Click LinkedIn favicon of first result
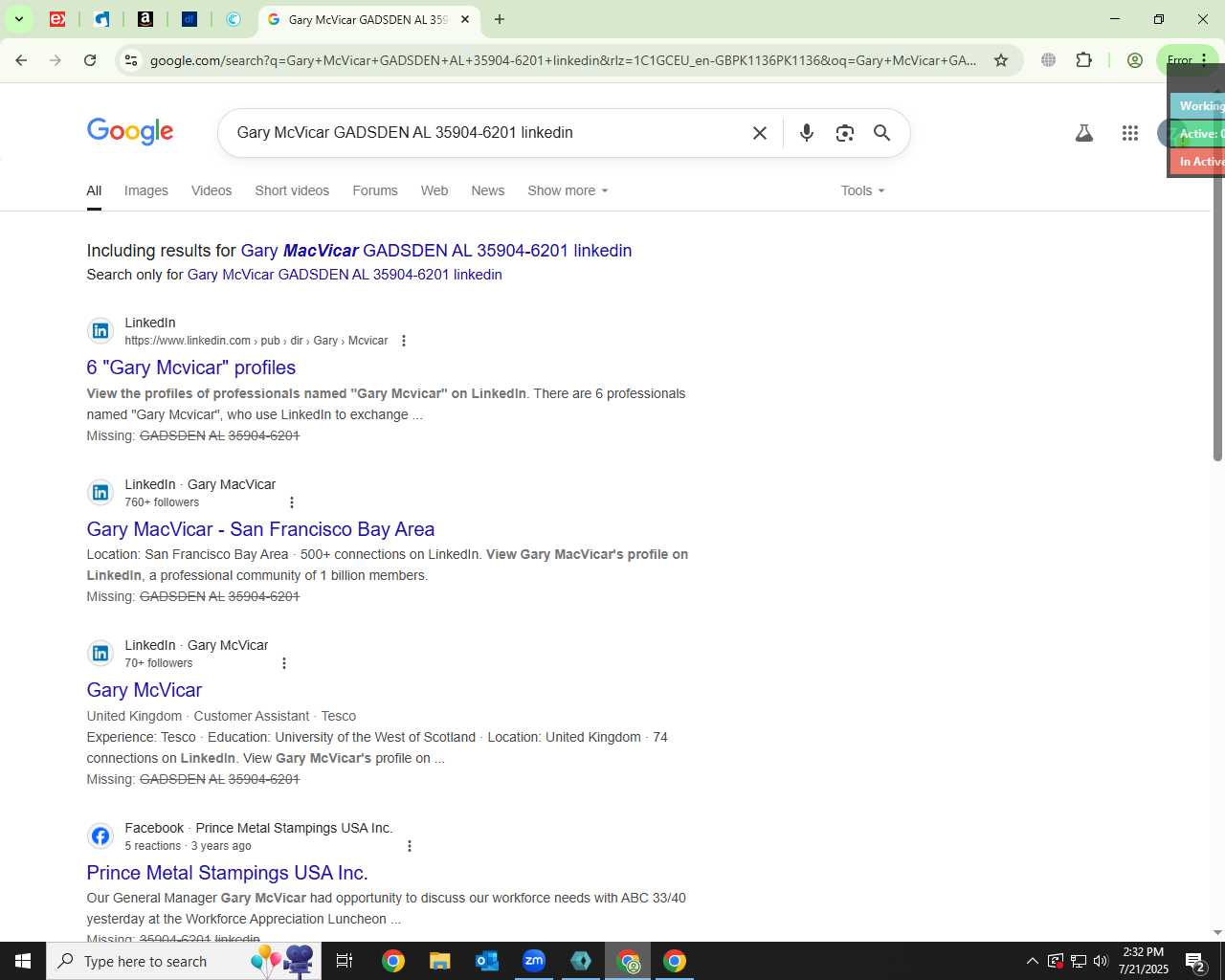Screen dimensions: 1225x980 pyautogui.click(x=100, y=331)
